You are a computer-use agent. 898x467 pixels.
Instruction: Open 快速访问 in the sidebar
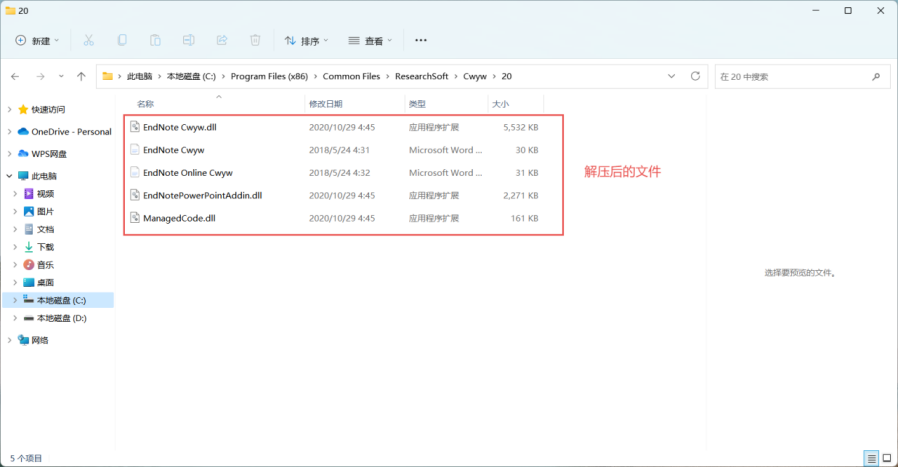[48, 109]
